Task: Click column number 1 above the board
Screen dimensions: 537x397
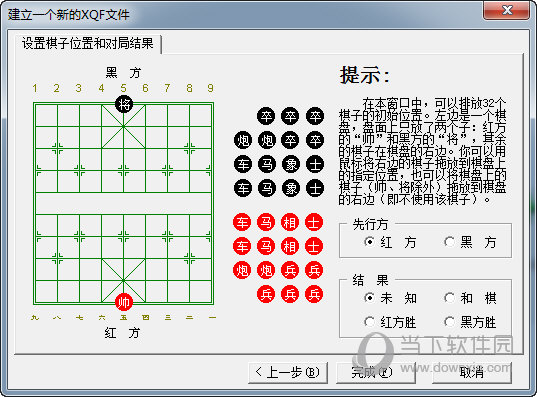Action: tap(35, 88)
